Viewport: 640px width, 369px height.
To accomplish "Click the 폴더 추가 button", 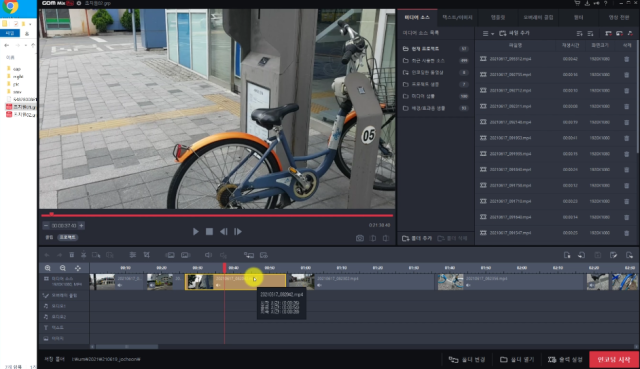I will 417,238.
